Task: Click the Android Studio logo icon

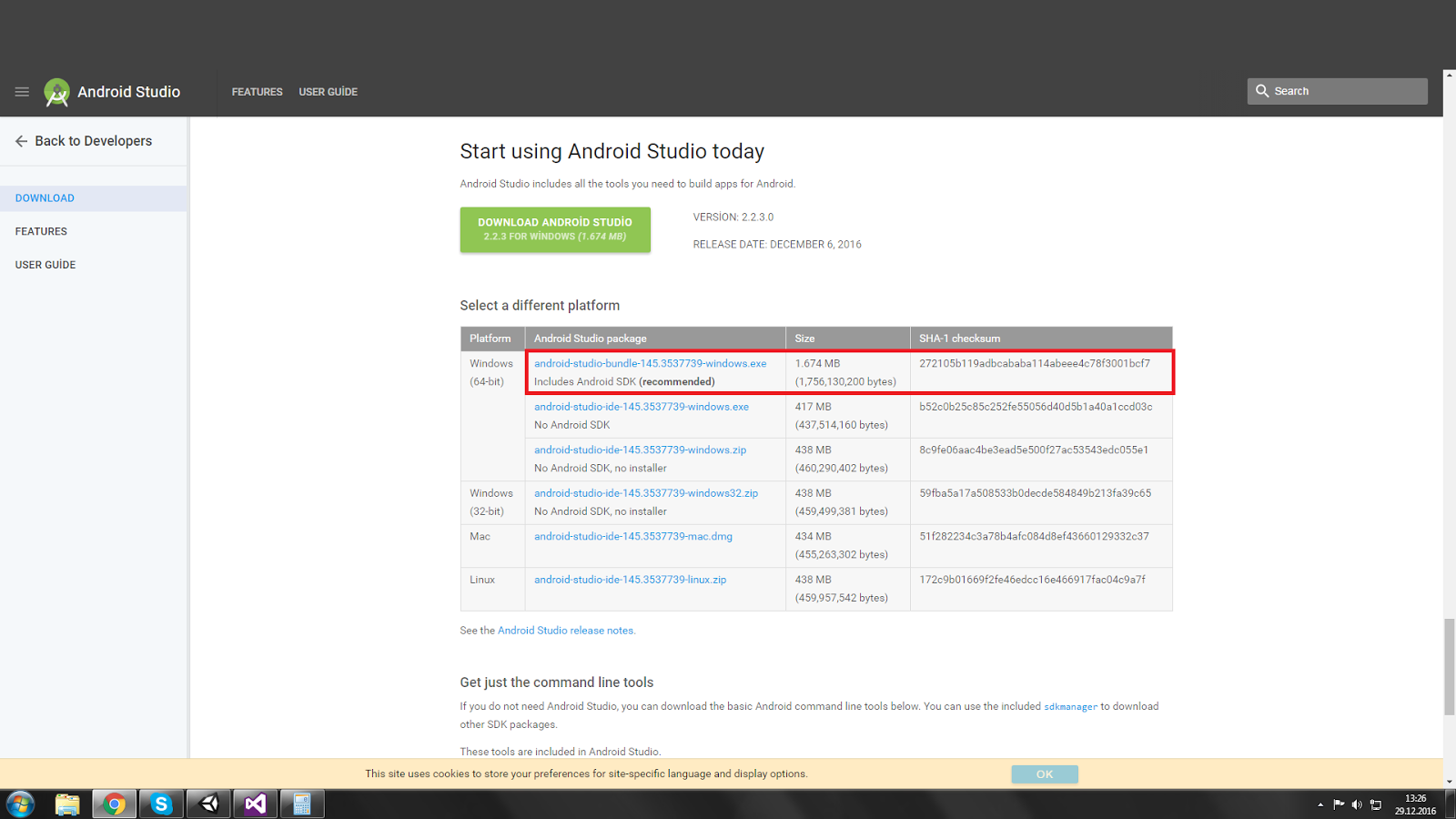Action: coord(56,92)
